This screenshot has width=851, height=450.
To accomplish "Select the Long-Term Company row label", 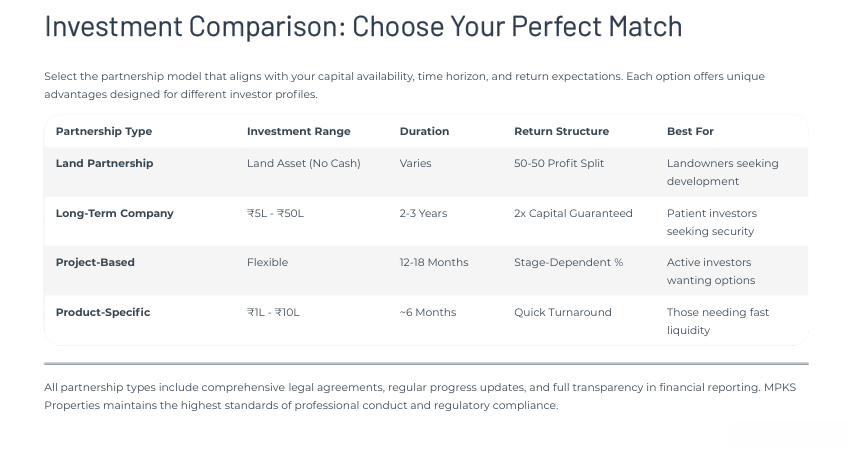I will (114, 213).
